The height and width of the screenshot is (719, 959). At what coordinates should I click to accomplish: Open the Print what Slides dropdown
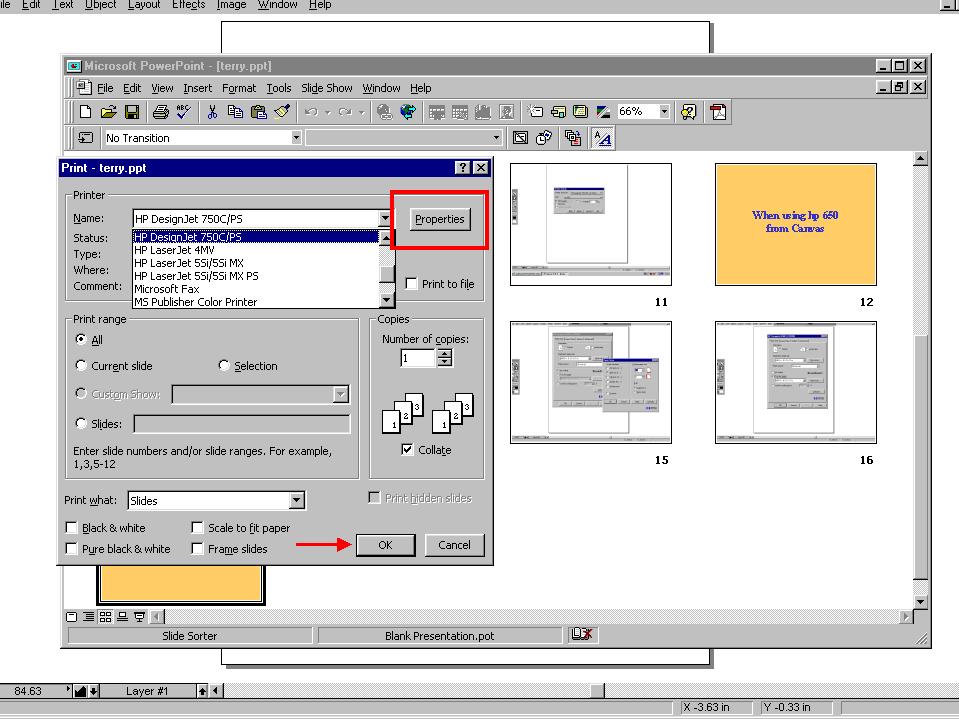point(297,501)
